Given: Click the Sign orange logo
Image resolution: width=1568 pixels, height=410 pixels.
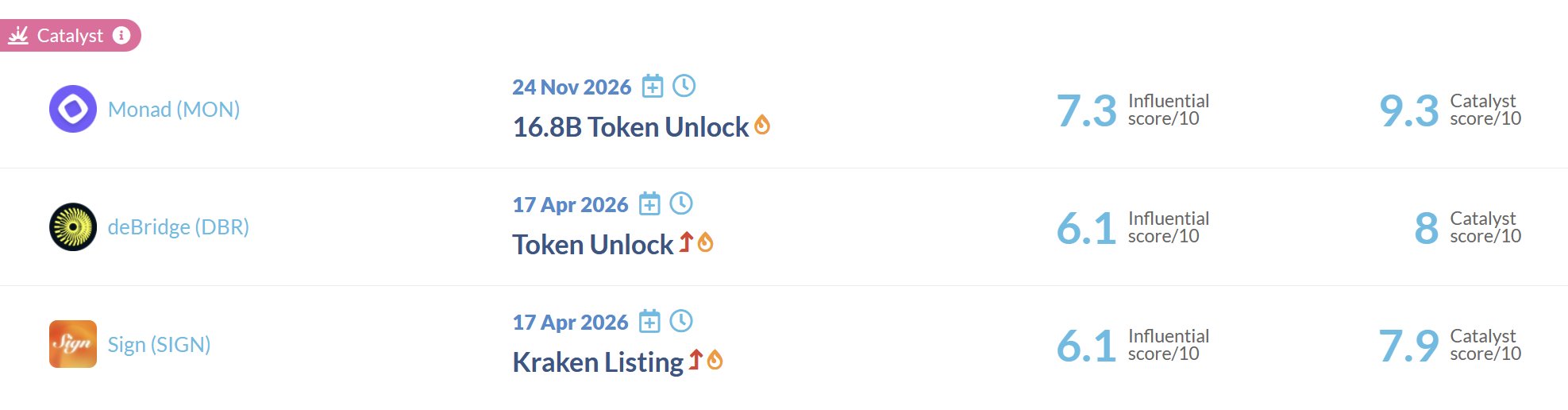Looking at the screenshot, I should click(x=73, y=344).
